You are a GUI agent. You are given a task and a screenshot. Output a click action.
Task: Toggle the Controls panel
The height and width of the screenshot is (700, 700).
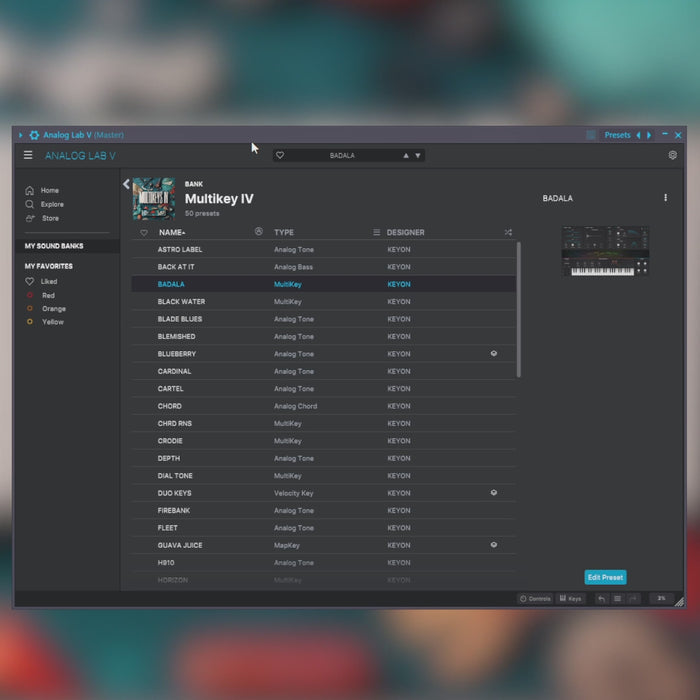pos(535,598)
